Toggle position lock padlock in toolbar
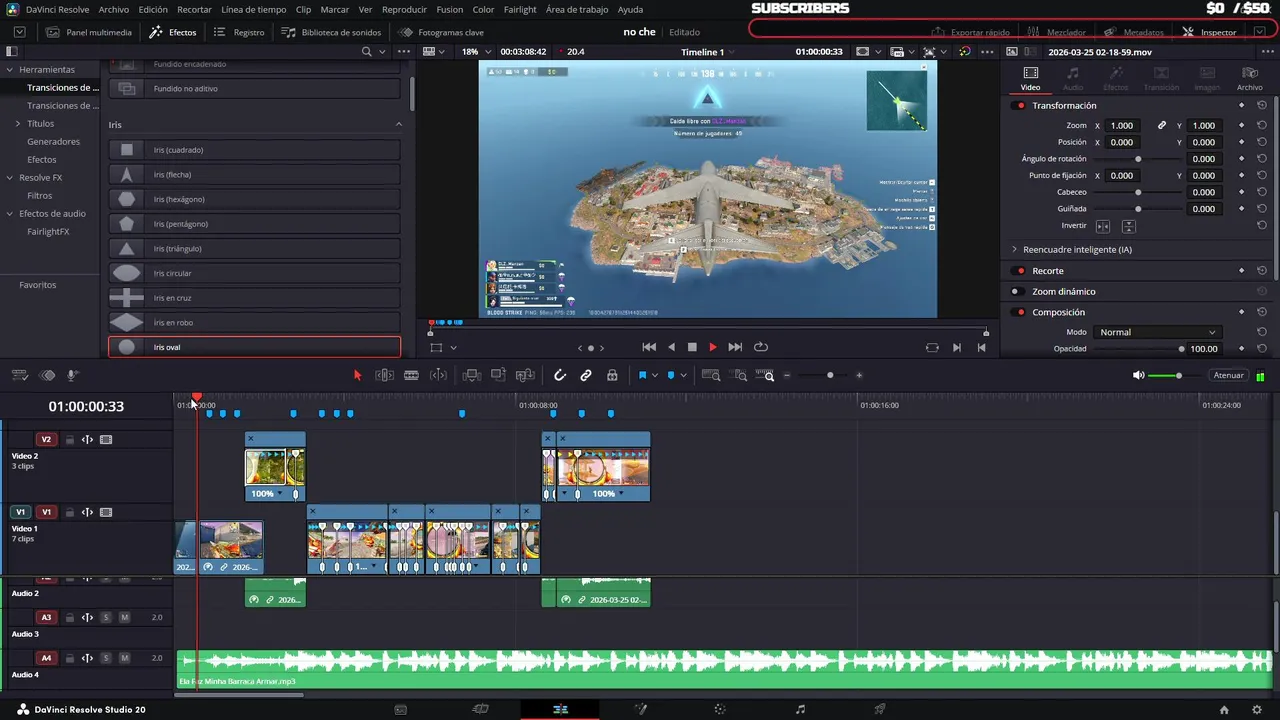 [612, 375]
